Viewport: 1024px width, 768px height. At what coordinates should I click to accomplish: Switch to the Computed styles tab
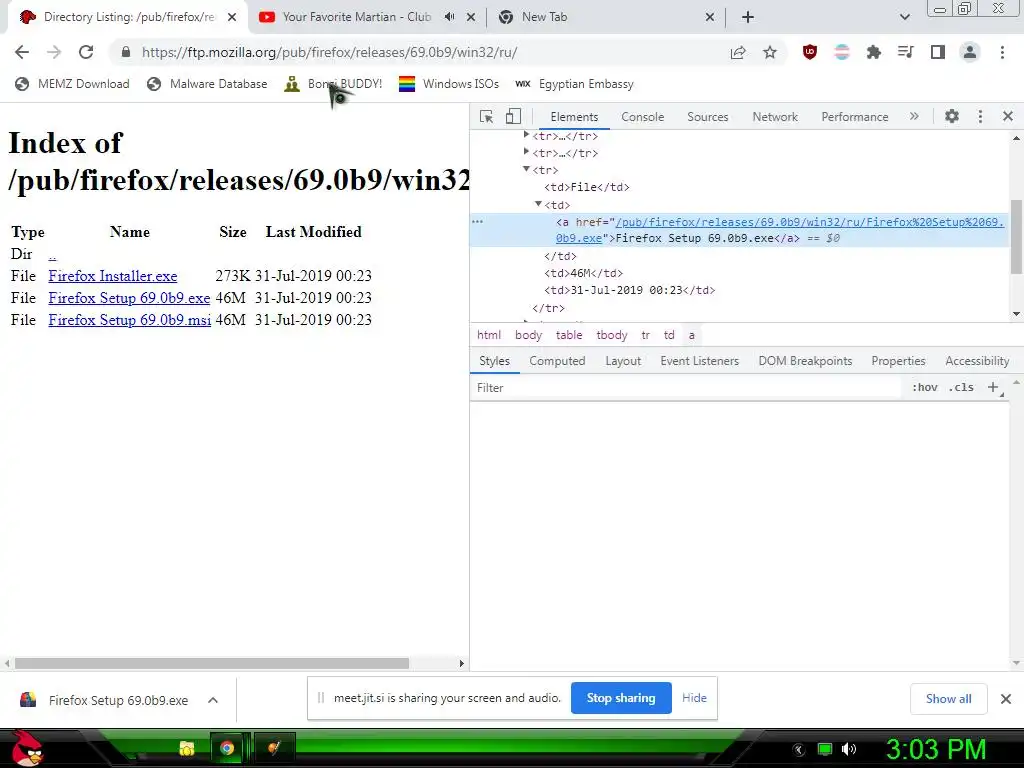click(x=557, y=361)
